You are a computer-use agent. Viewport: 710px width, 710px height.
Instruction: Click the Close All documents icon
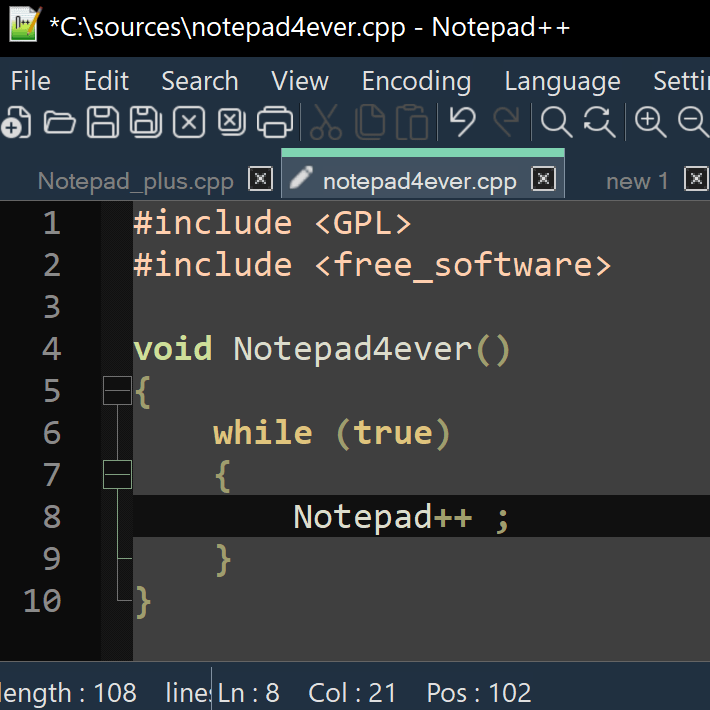(232, 122)
